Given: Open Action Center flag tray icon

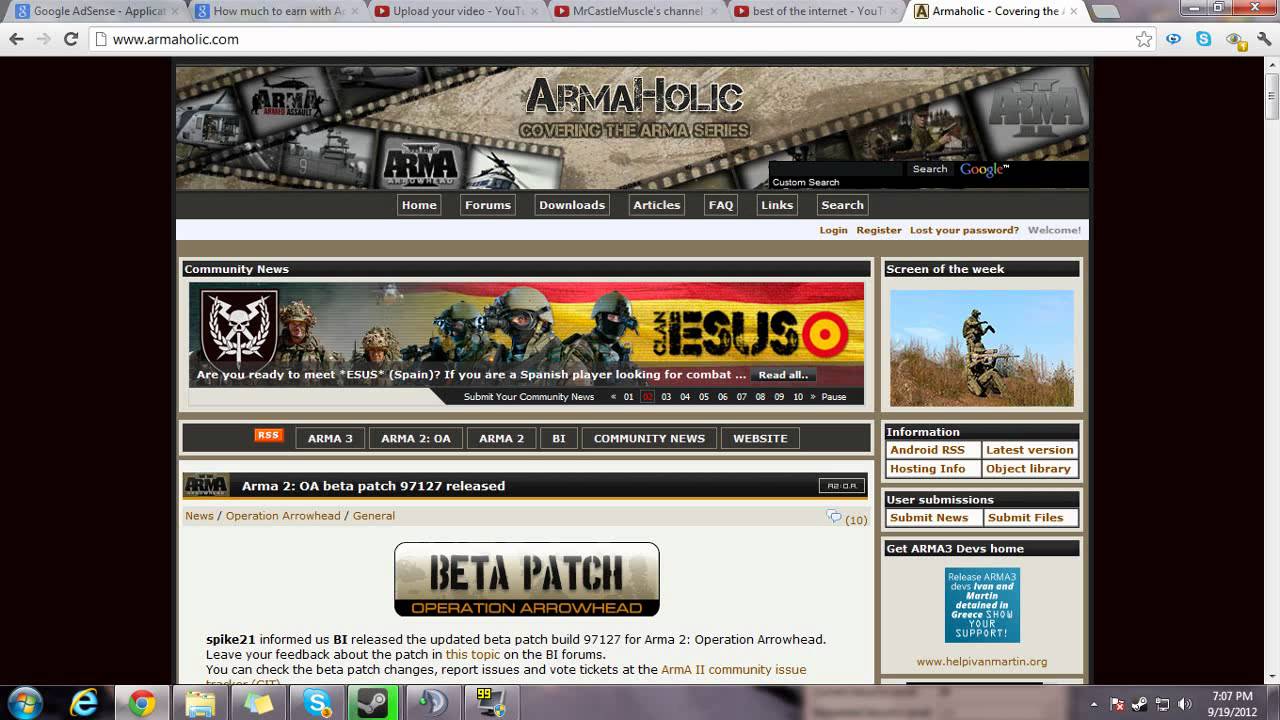Looking at the screenshot, I should [1118, 704].
